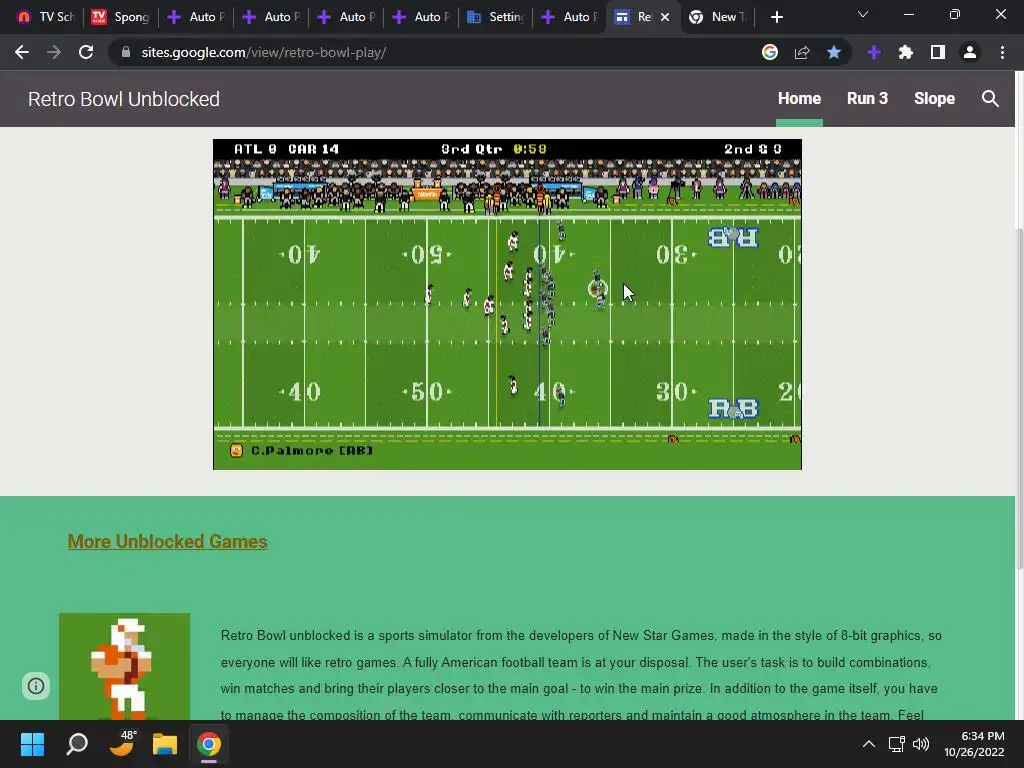1024x768 pixels.
Task: Open the purple plus extension icon
Action: click(874, 52)
